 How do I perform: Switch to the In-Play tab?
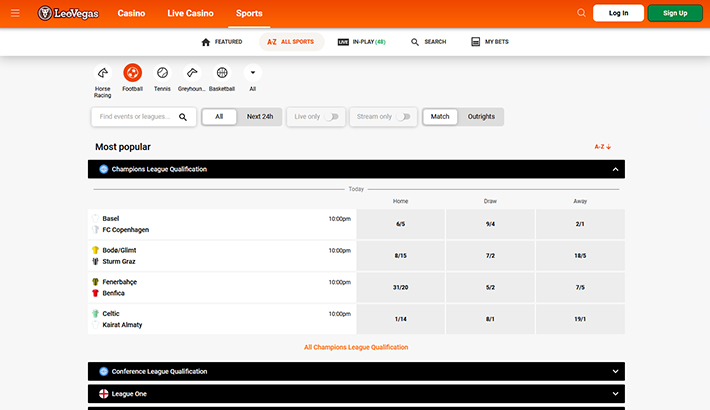tap(362, 42)
